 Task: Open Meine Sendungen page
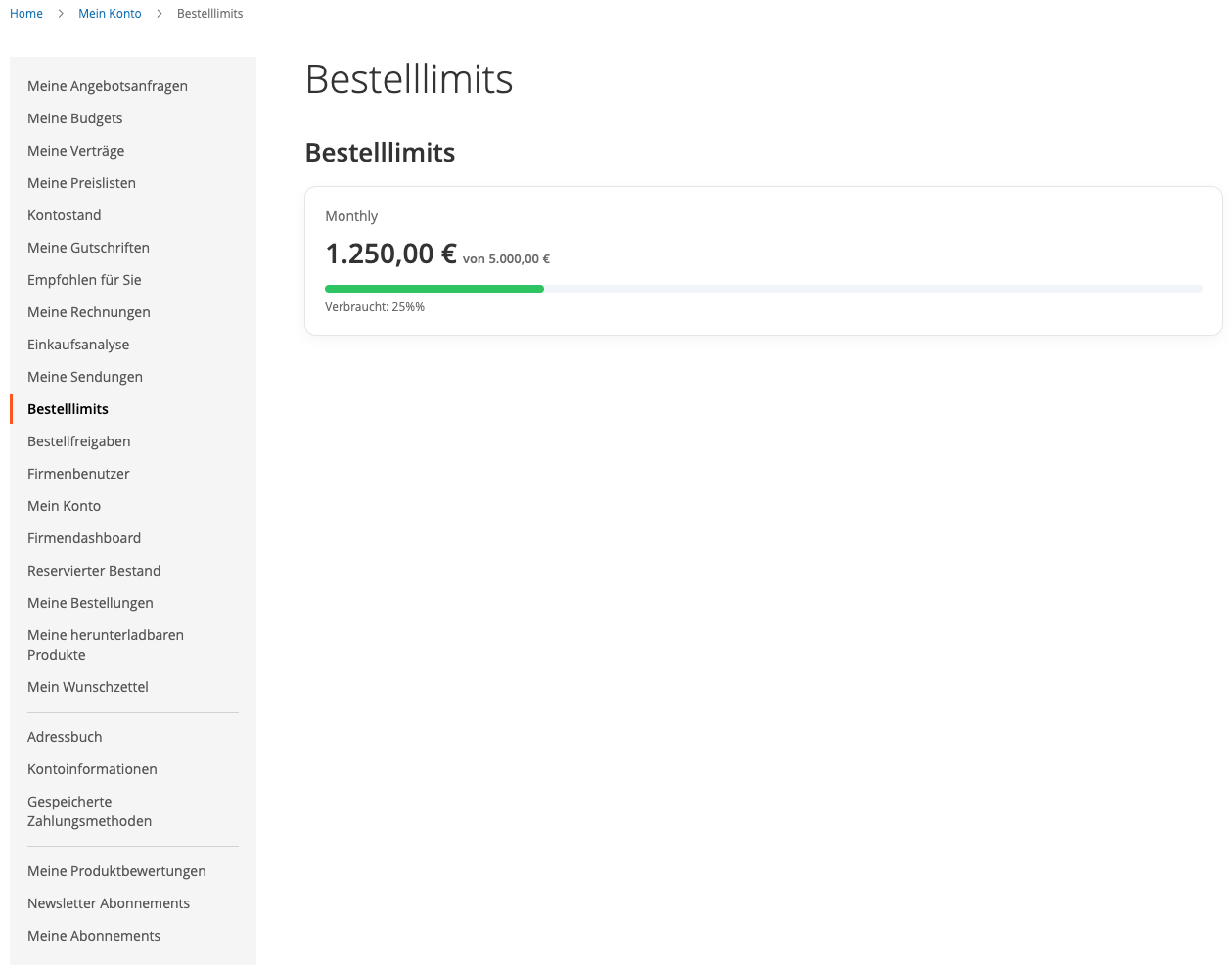click(x=85, y=377)
